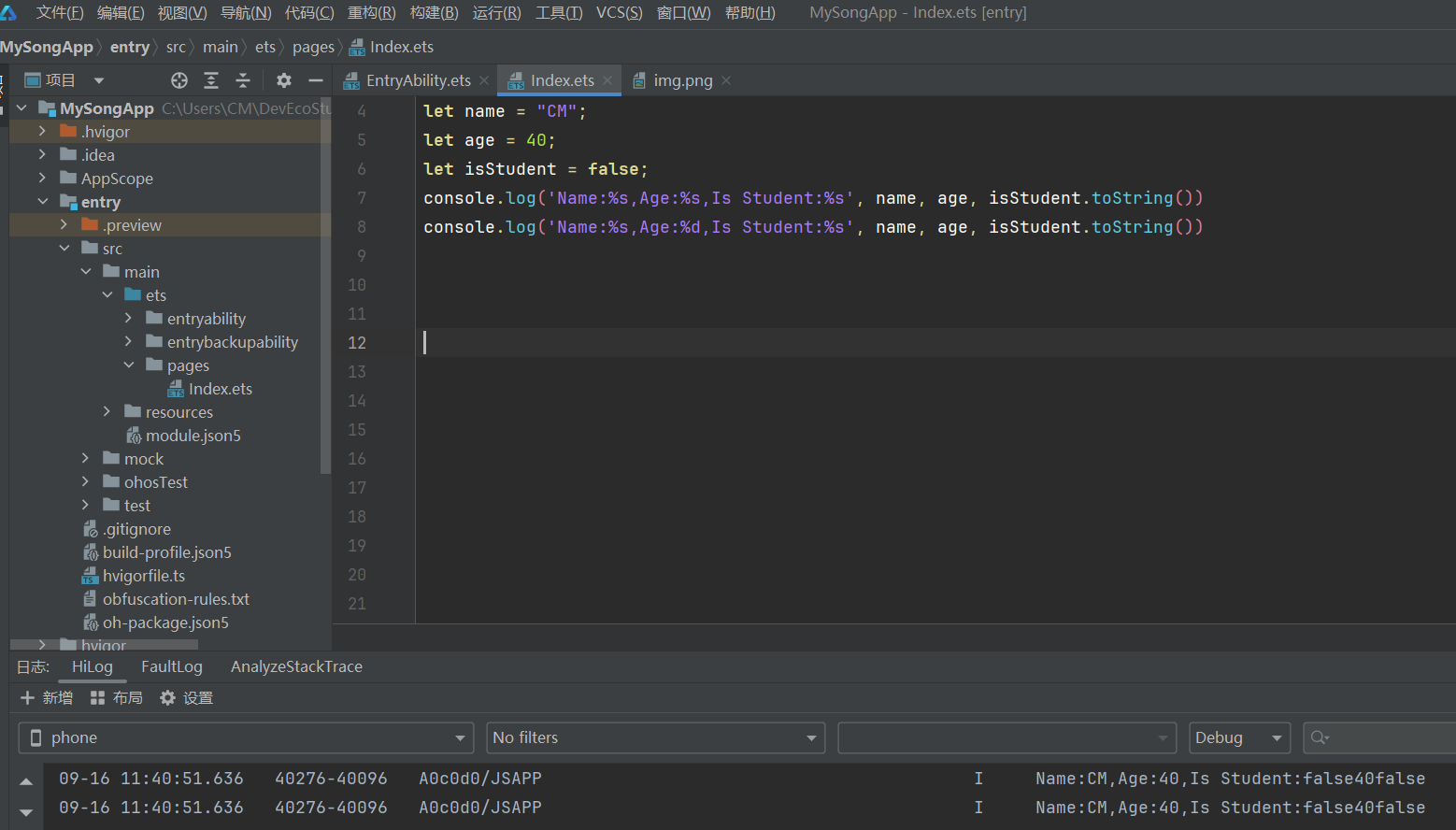Open the VCS(S) menu
This screenshot has height=830, width=1456.
coord(620,13)
